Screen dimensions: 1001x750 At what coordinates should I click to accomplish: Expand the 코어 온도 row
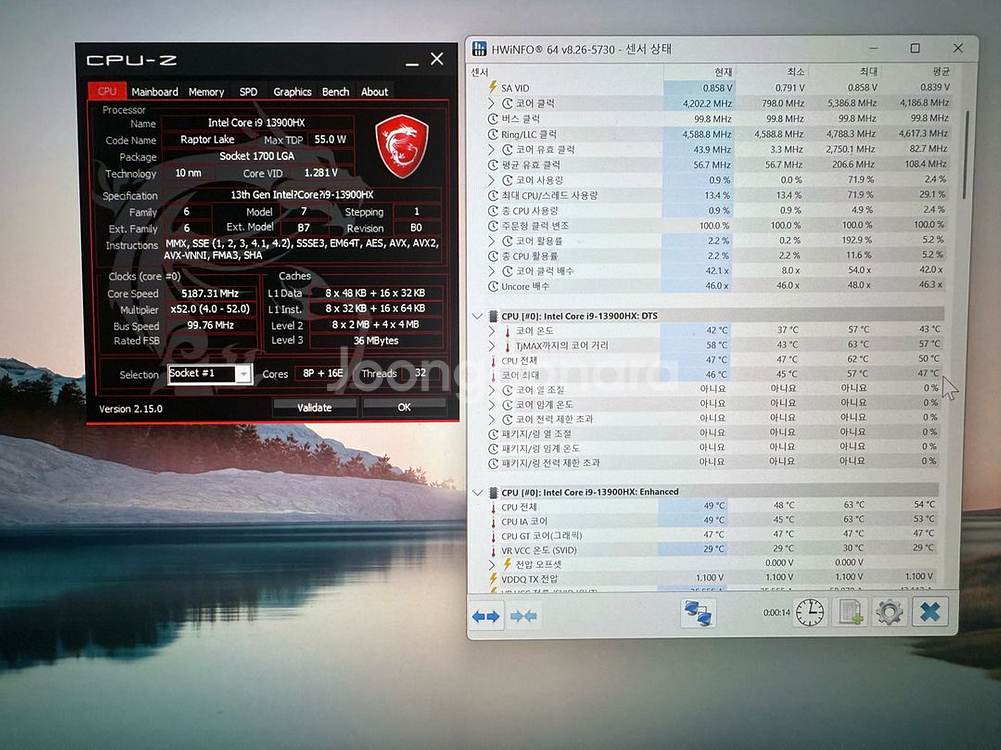point(491,331)
